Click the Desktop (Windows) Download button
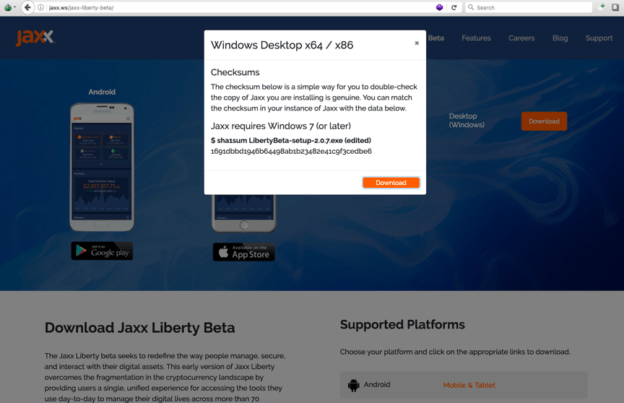Screen dimensions: 624x403 pos(544,121)
